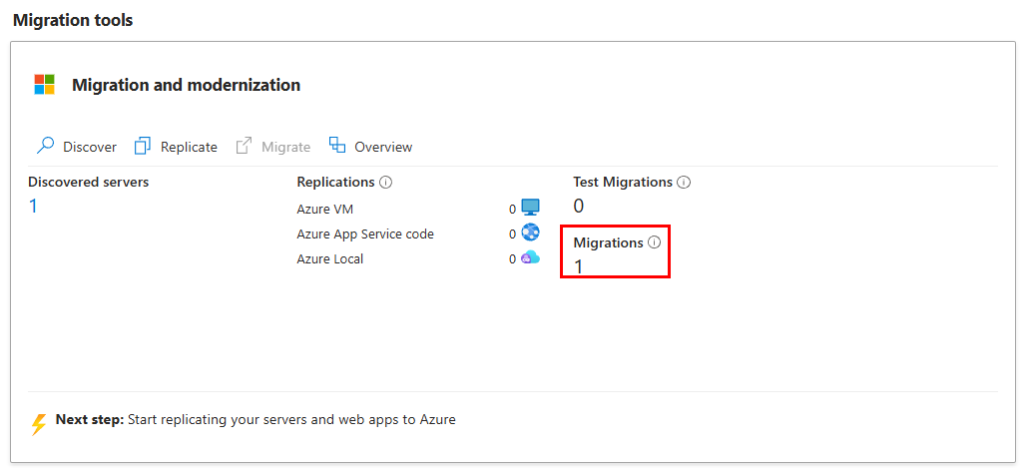
Task: Open info tooltip next to Replications
Action: click(385, 182)
